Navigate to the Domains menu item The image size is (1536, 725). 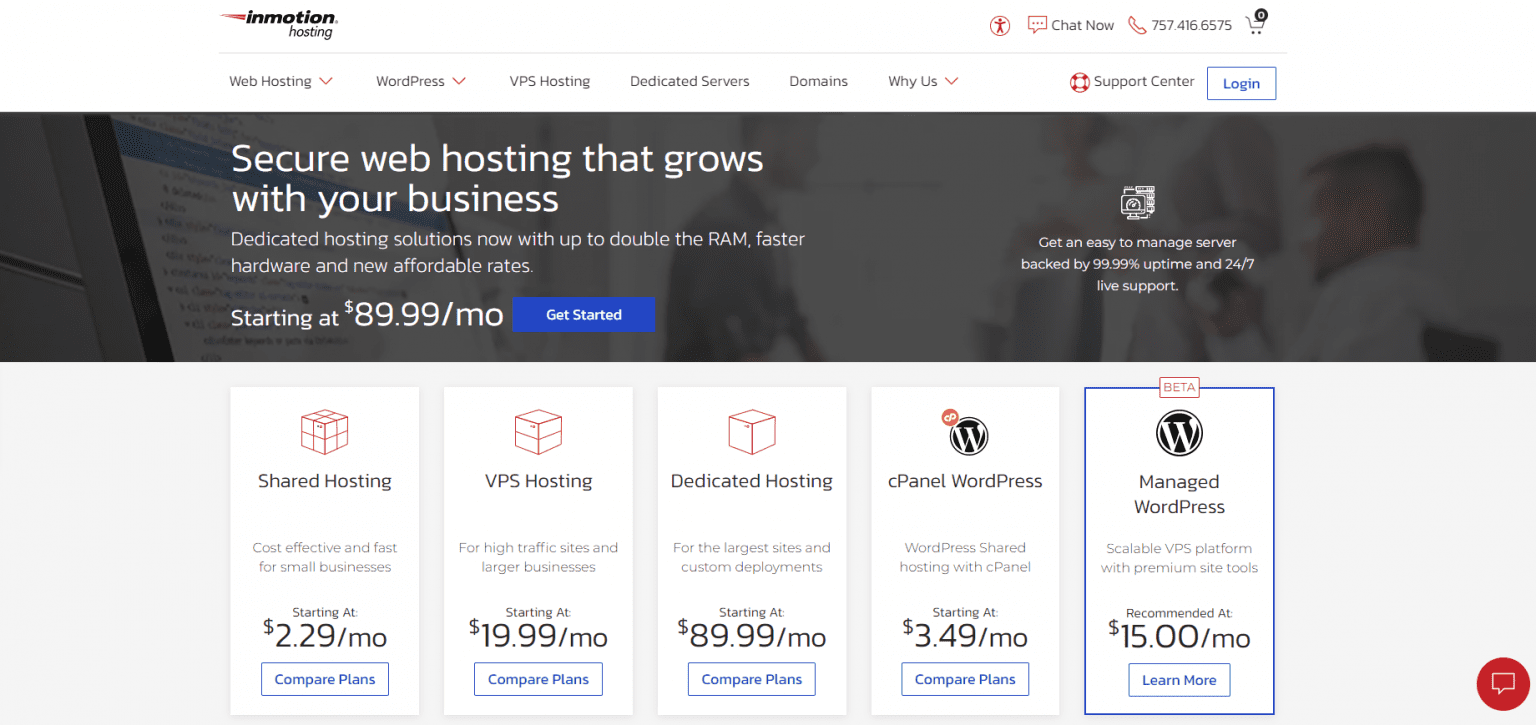click(x=818, y=81)
